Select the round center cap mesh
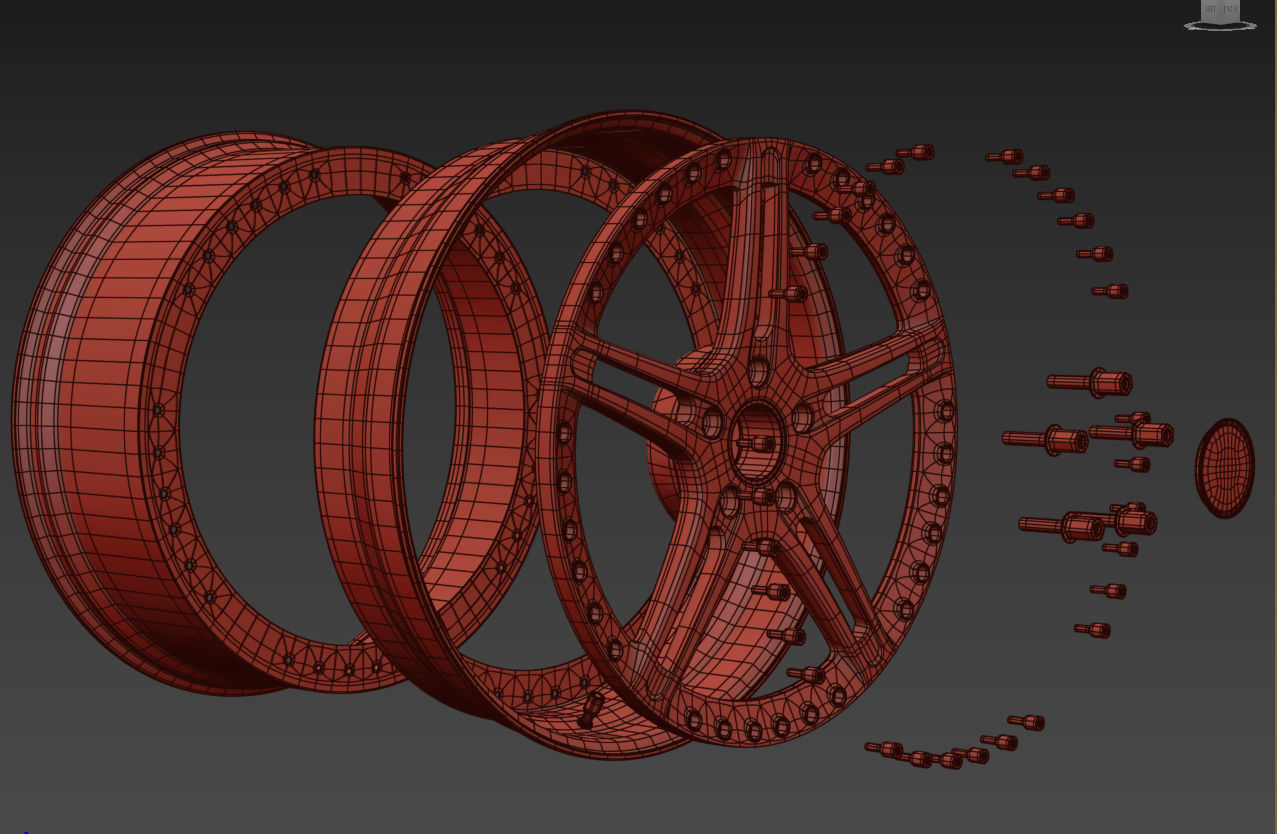1277x834 pixels. [1224, 468]
